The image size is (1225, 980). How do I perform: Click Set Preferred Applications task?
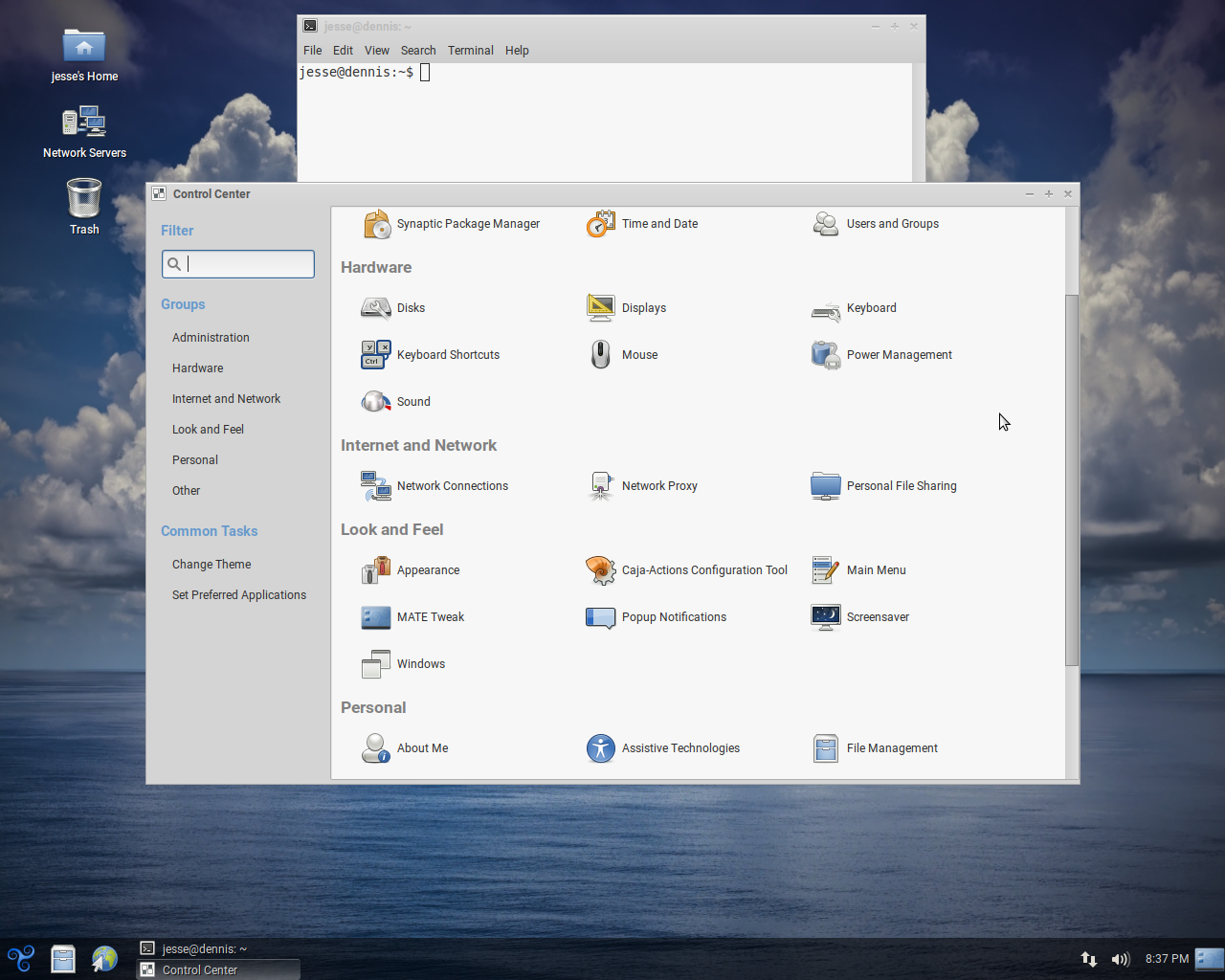tap(239, 595)
